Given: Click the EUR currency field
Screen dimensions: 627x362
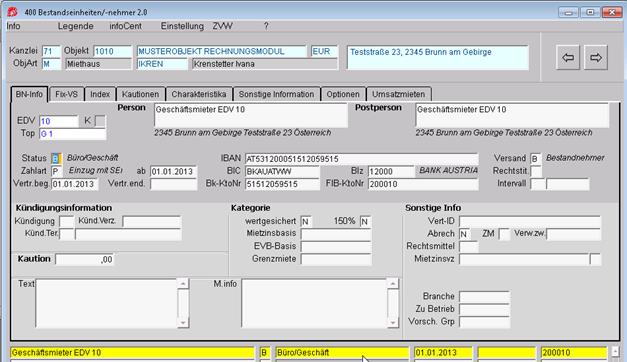Looking at the screenshot, I should pyautogui.click(x=324, y=51).
